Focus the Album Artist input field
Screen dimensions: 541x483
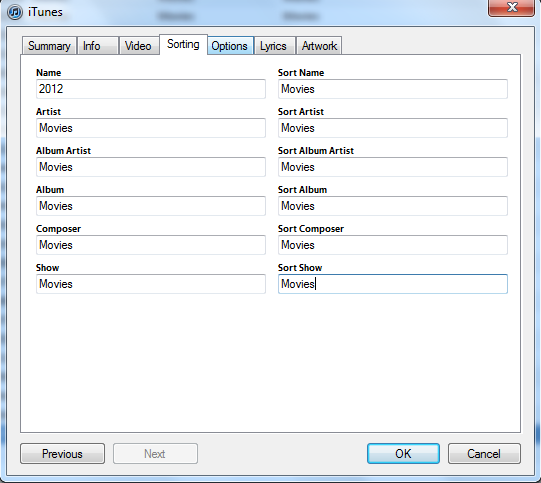151,167
